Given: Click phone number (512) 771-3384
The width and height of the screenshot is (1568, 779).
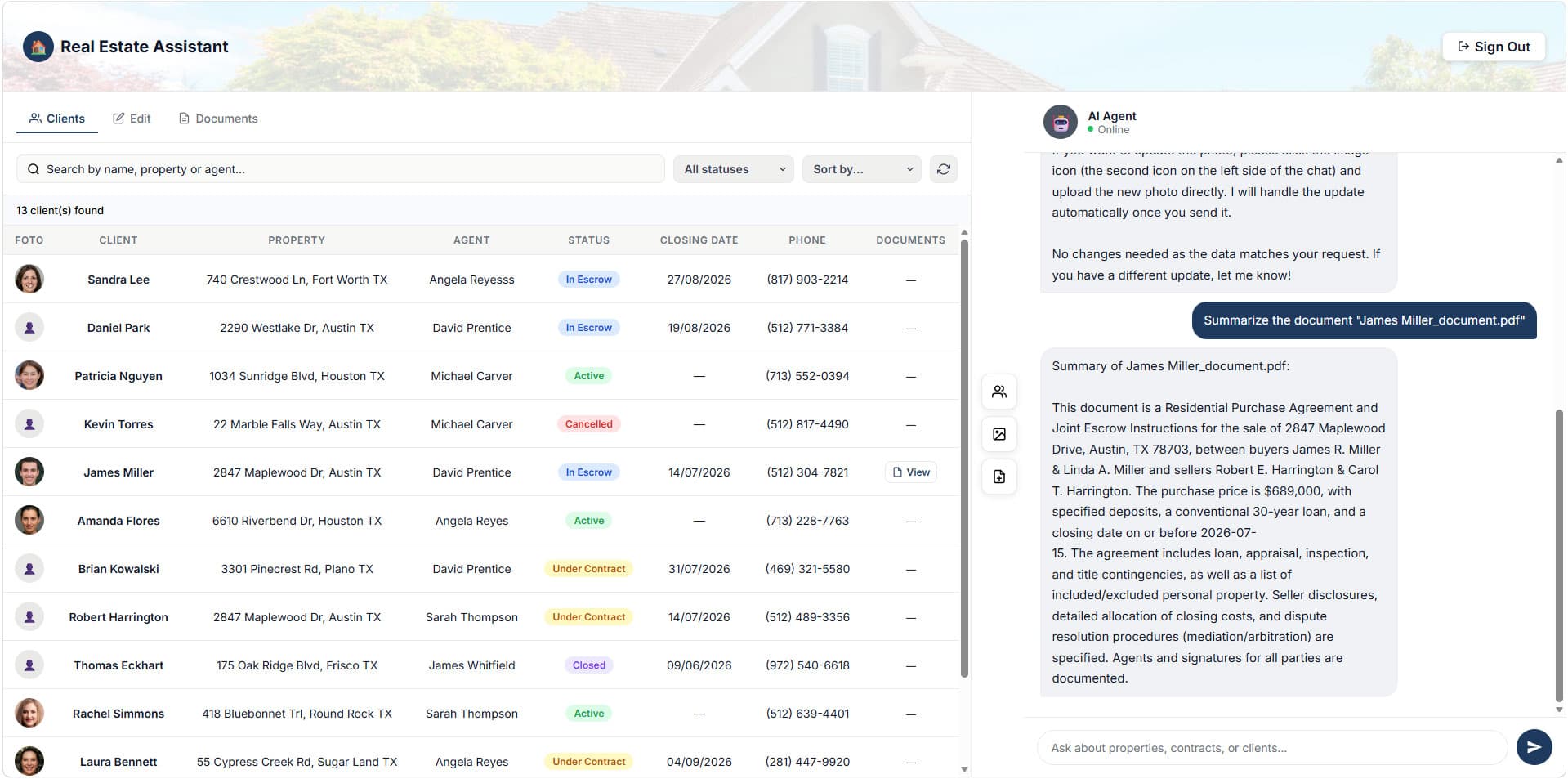Looking at the screenshot, I should [x=807, y=328].
